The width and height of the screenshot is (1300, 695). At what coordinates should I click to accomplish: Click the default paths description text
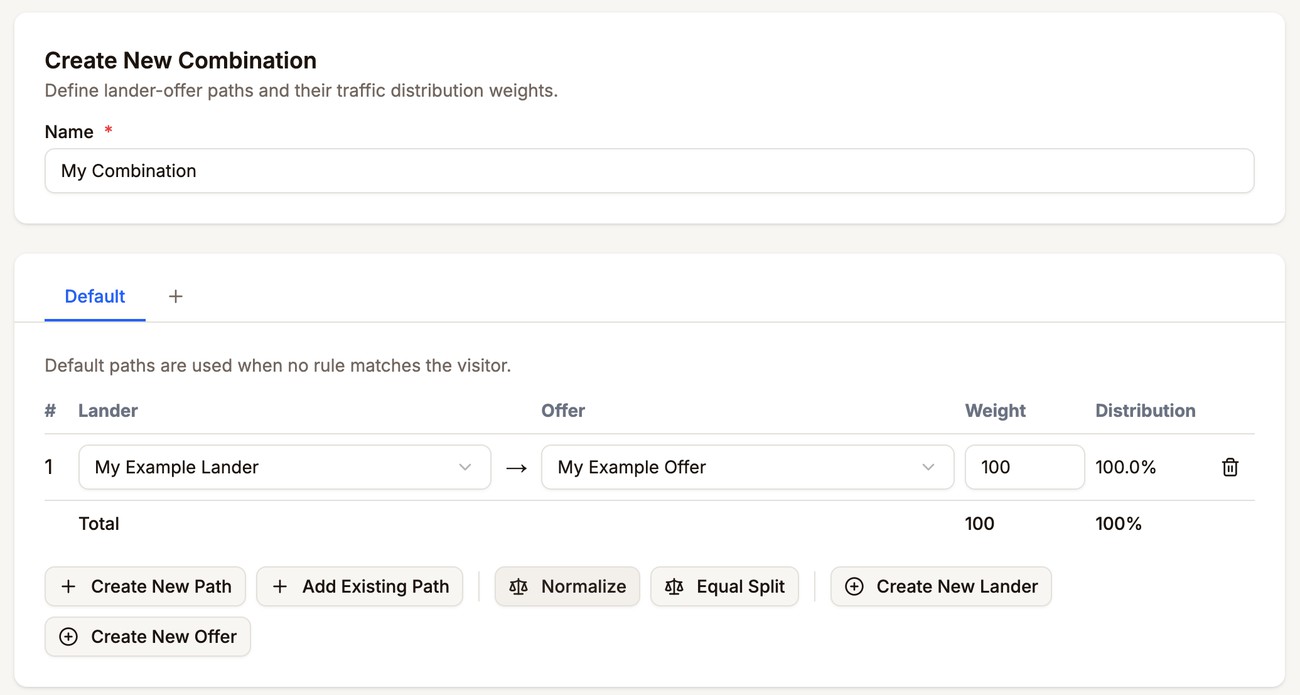(x=278, y=365)
